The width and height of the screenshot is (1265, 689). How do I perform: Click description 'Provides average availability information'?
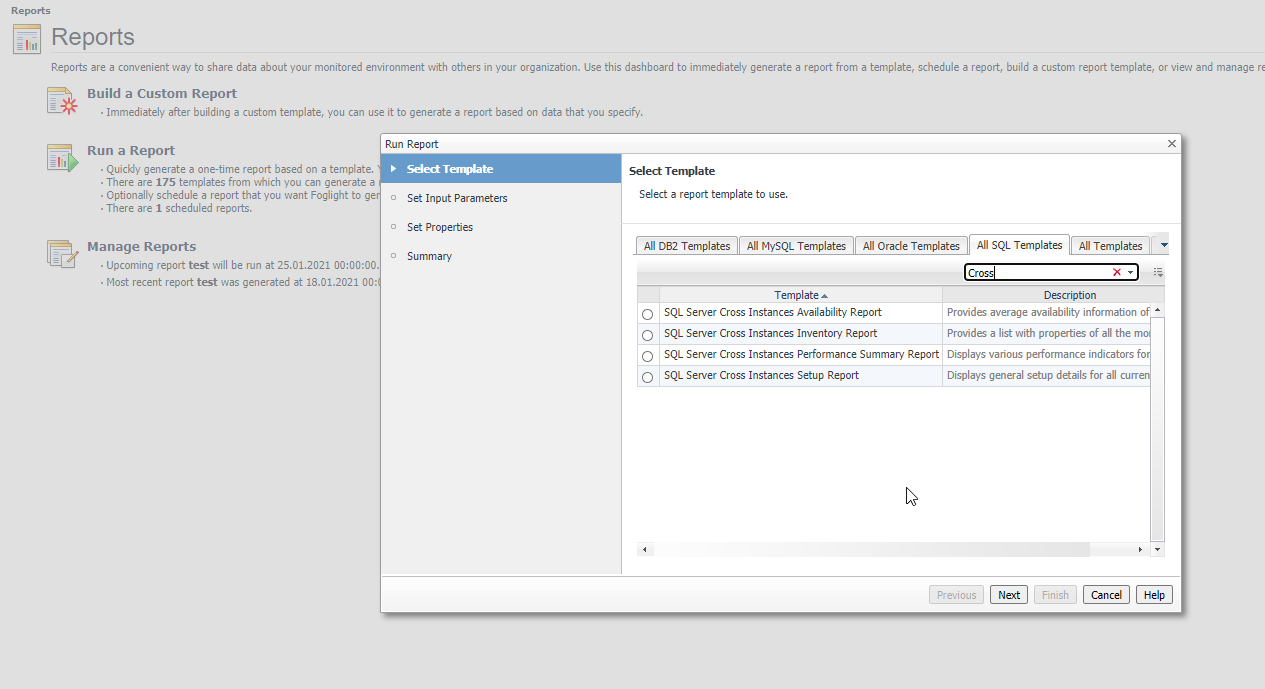[x=1048, y=313]
